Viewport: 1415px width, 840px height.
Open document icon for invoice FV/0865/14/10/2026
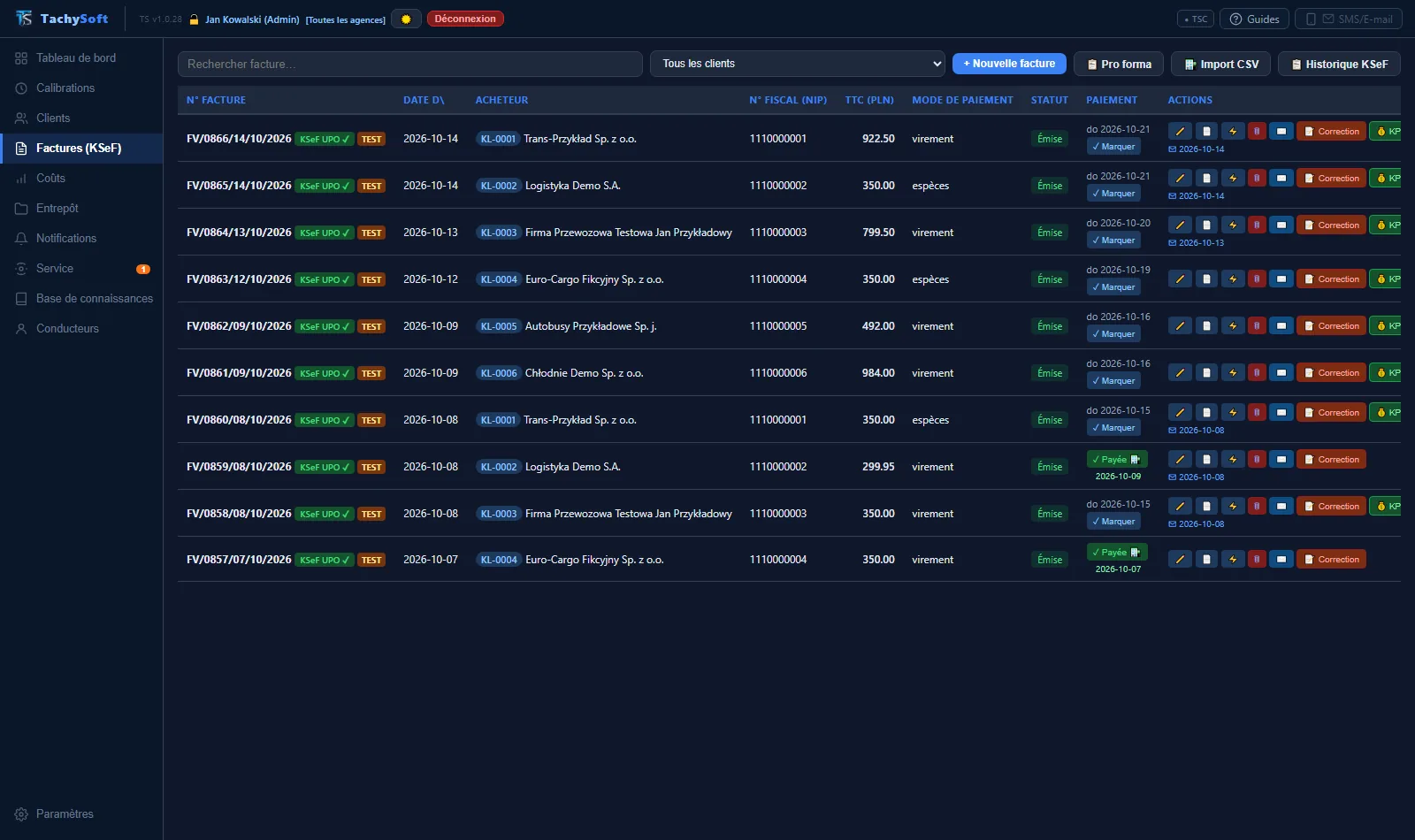(1206, 178)
